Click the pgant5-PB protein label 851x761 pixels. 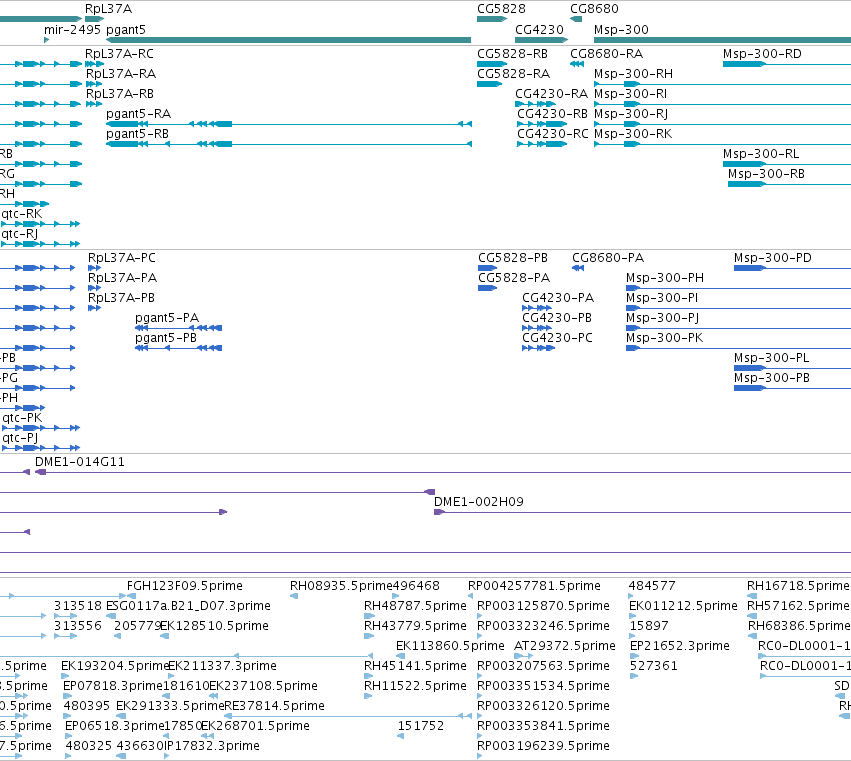tap(166, 338)
